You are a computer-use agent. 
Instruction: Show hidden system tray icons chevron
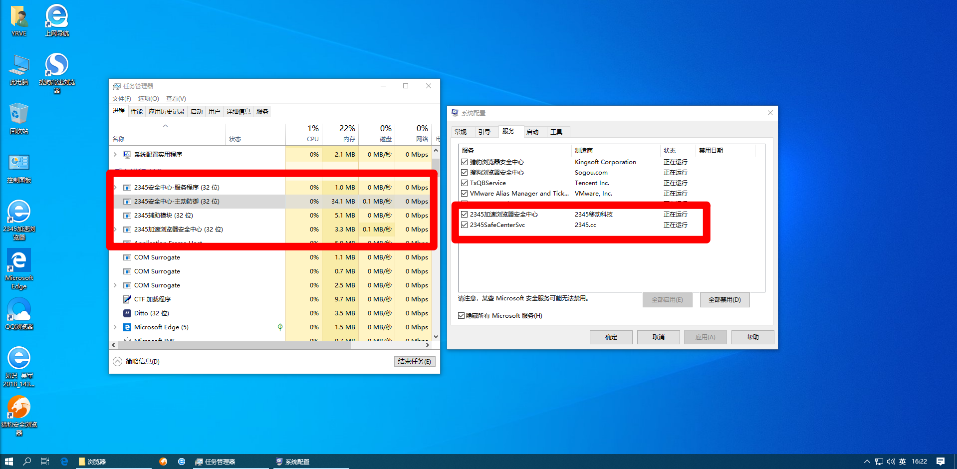click(x=867, y=462)
